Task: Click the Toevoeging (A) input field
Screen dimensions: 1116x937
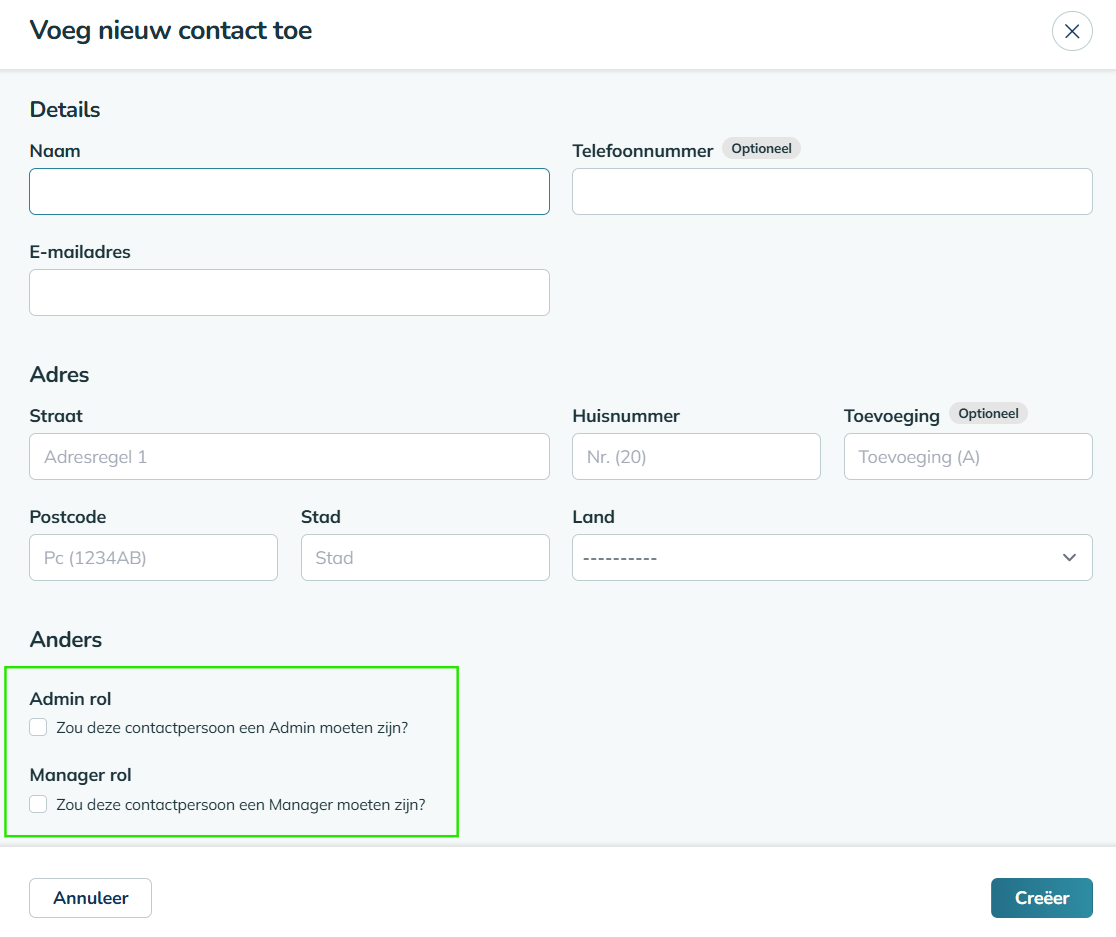Action: (968, 456)
